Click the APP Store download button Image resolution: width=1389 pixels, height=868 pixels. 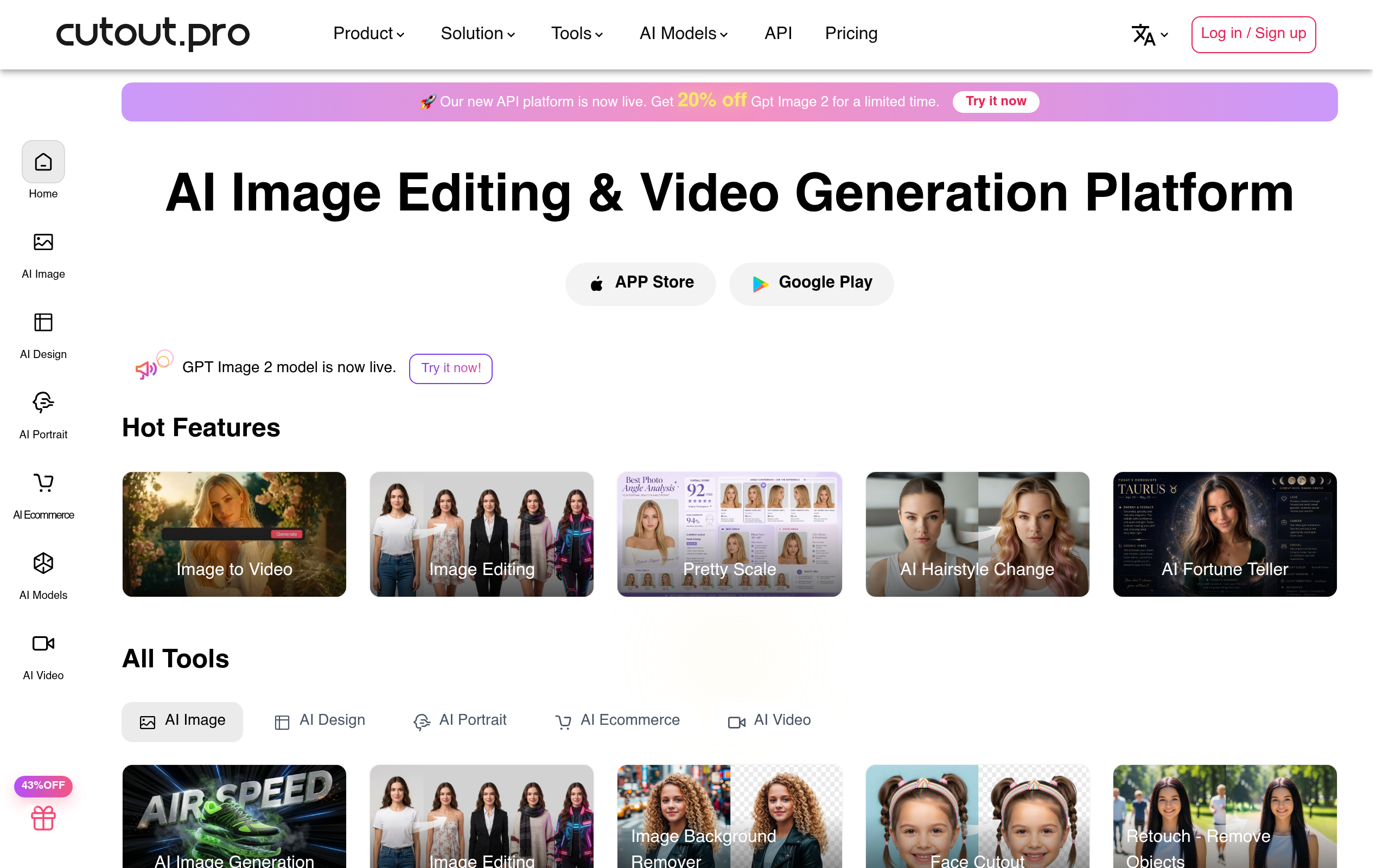click(641, 284)
